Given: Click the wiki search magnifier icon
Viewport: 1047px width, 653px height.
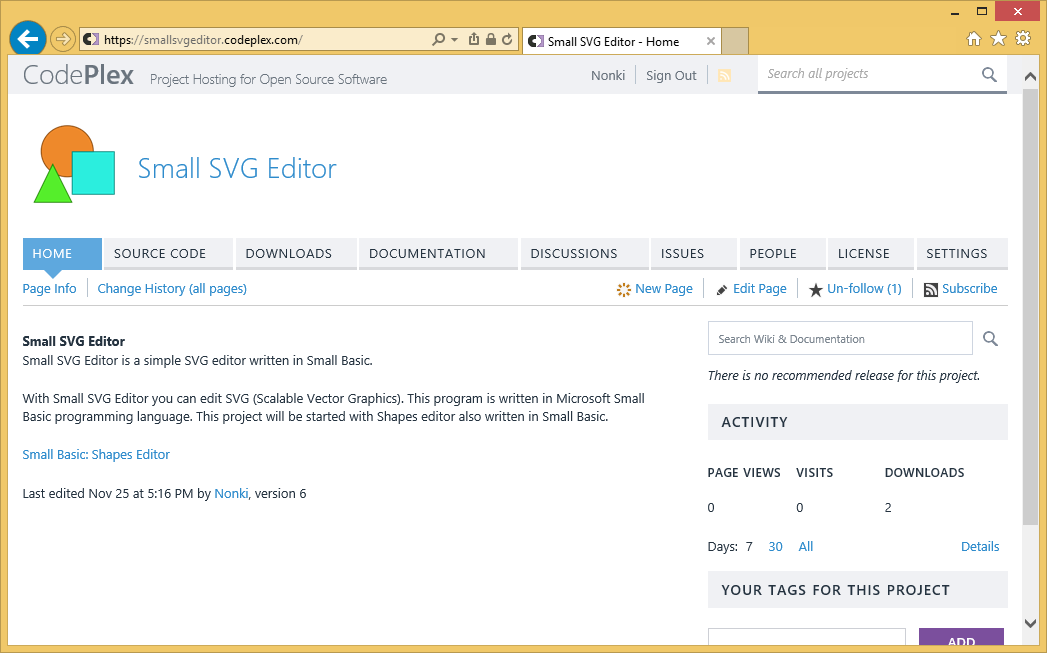Looking at the screenshot, I should click(x=990, y=339).
